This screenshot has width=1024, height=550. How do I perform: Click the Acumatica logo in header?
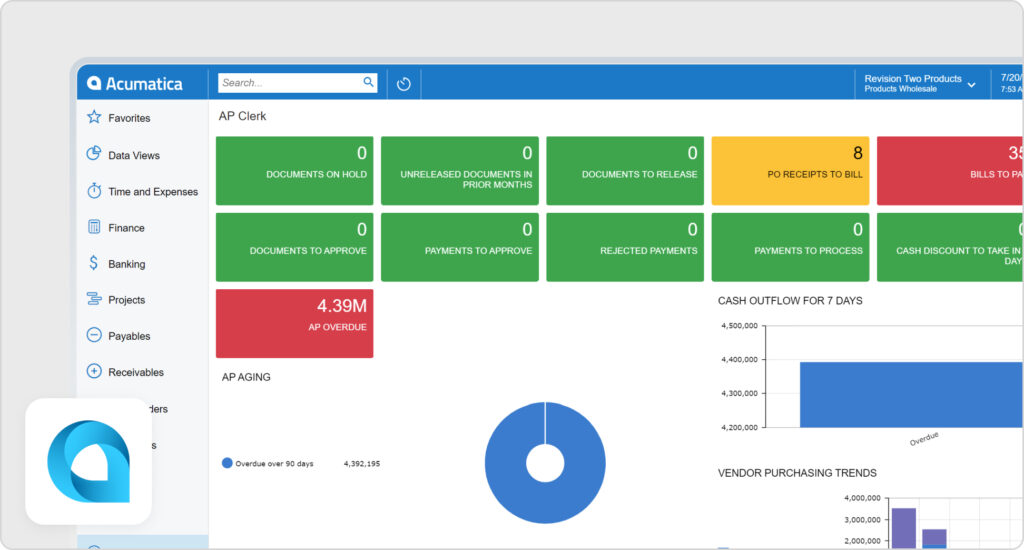click(135, 84)
